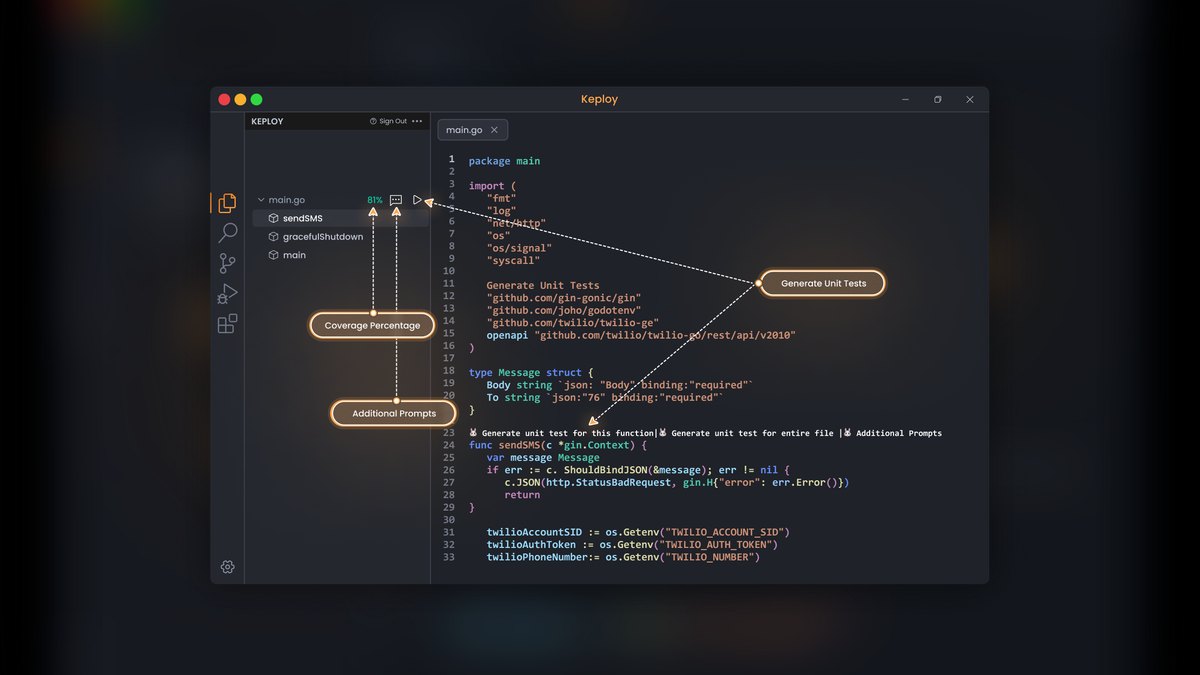Click the "github.com/gin-gonic/gin" import
Viewport: 1200px width, 675px height.
pyautogui.click(x=564, y=298)
